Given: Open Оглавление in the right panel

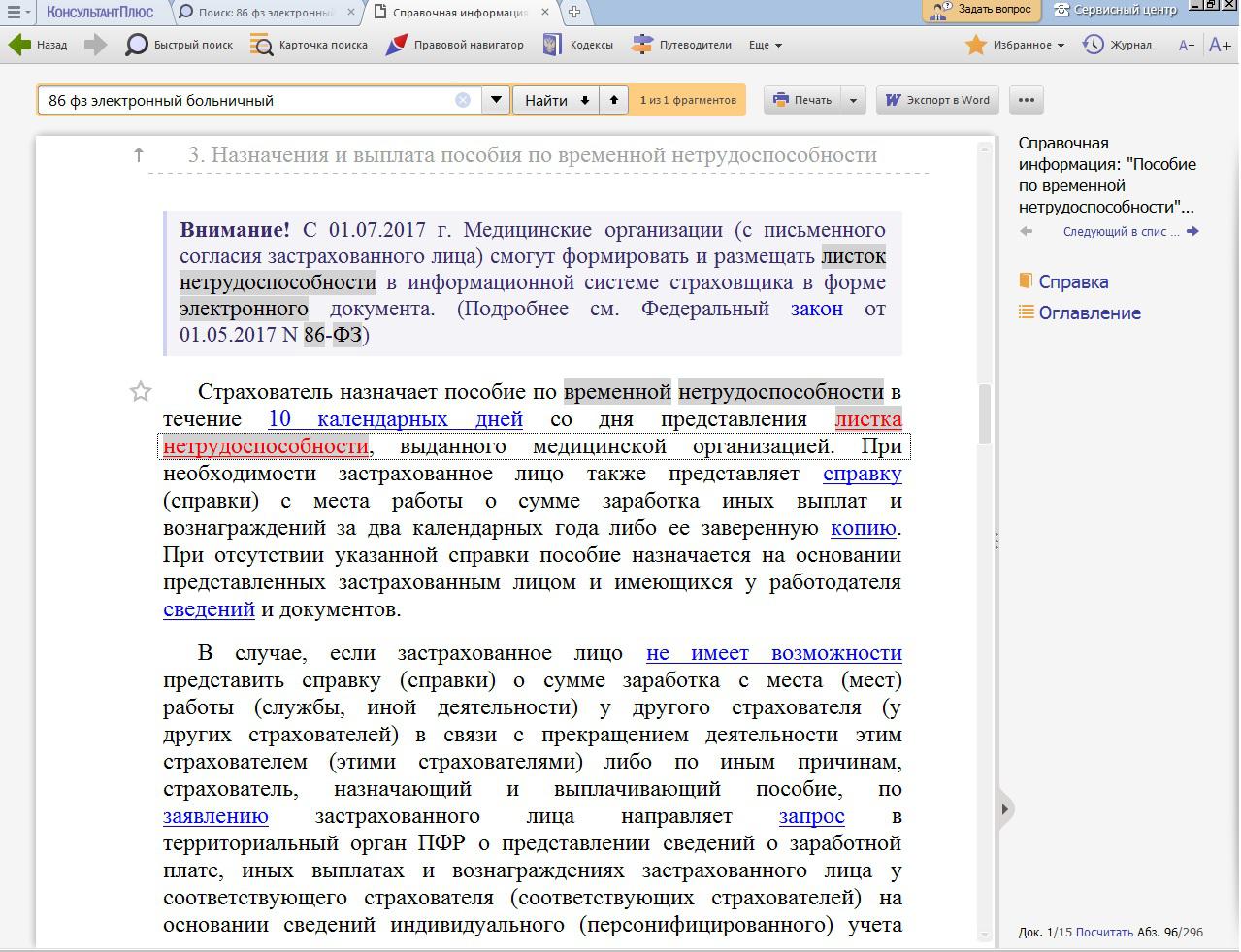Looking at the screenshot, I should 1089,313.
